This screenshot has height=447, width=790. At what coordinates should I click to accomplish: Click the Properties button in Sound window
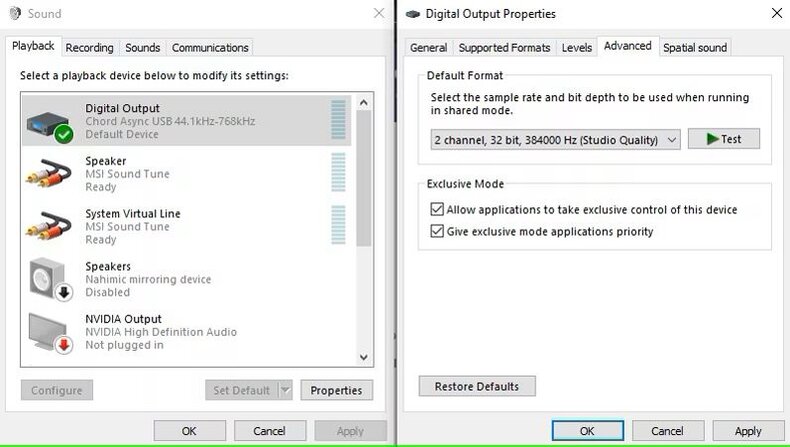[336, 390]
